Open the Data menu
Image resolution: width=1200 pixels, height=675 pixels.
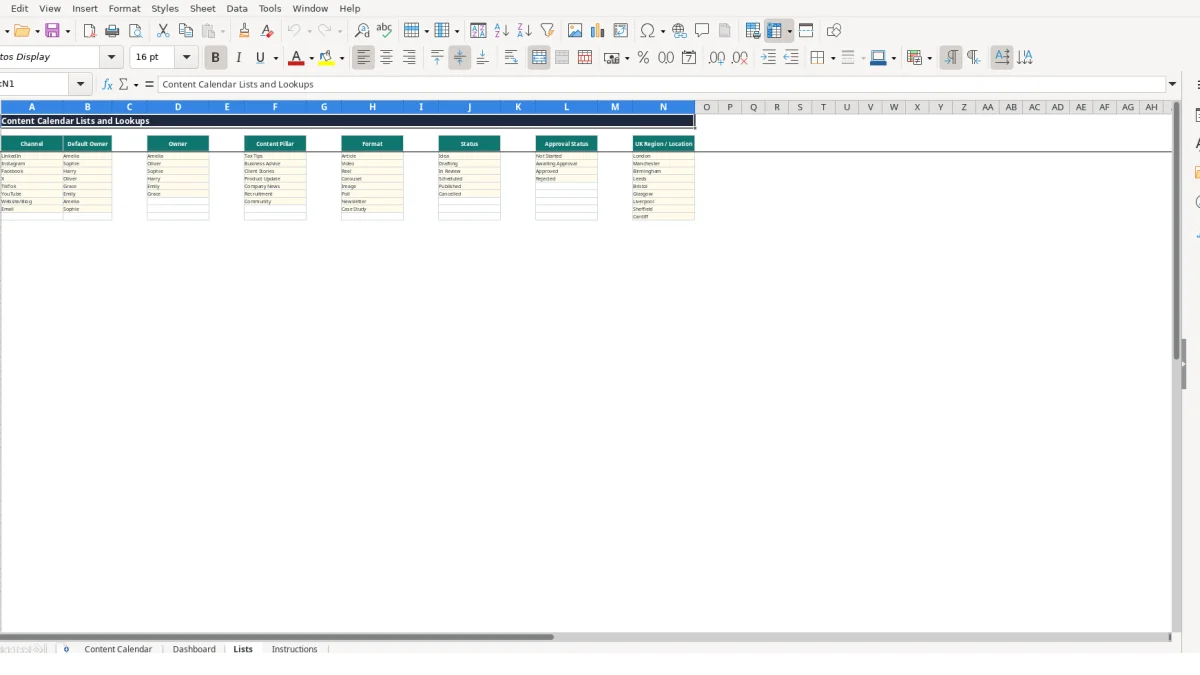(237, 8)
